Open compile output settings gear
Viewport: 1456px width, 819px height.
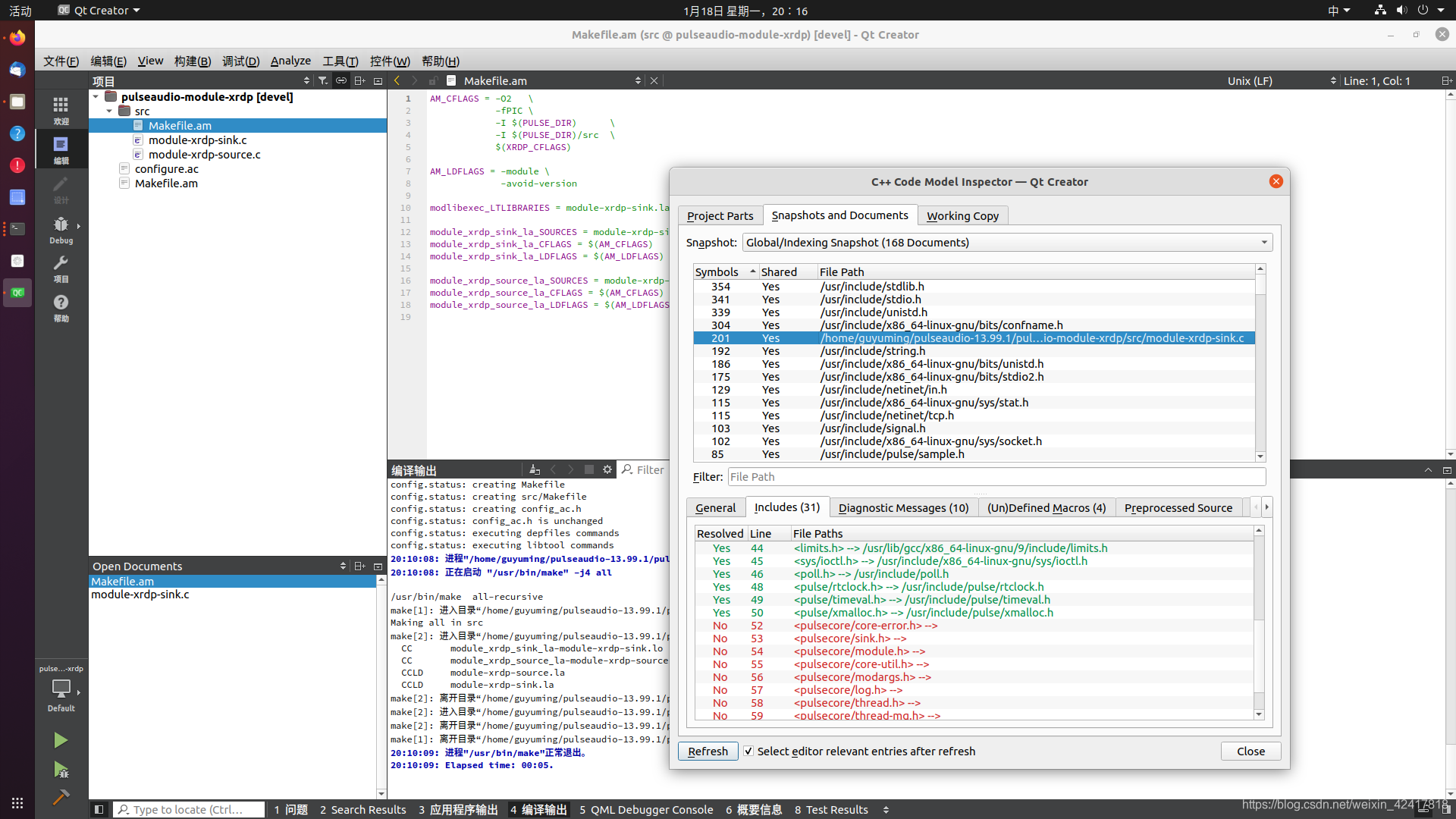607,469
